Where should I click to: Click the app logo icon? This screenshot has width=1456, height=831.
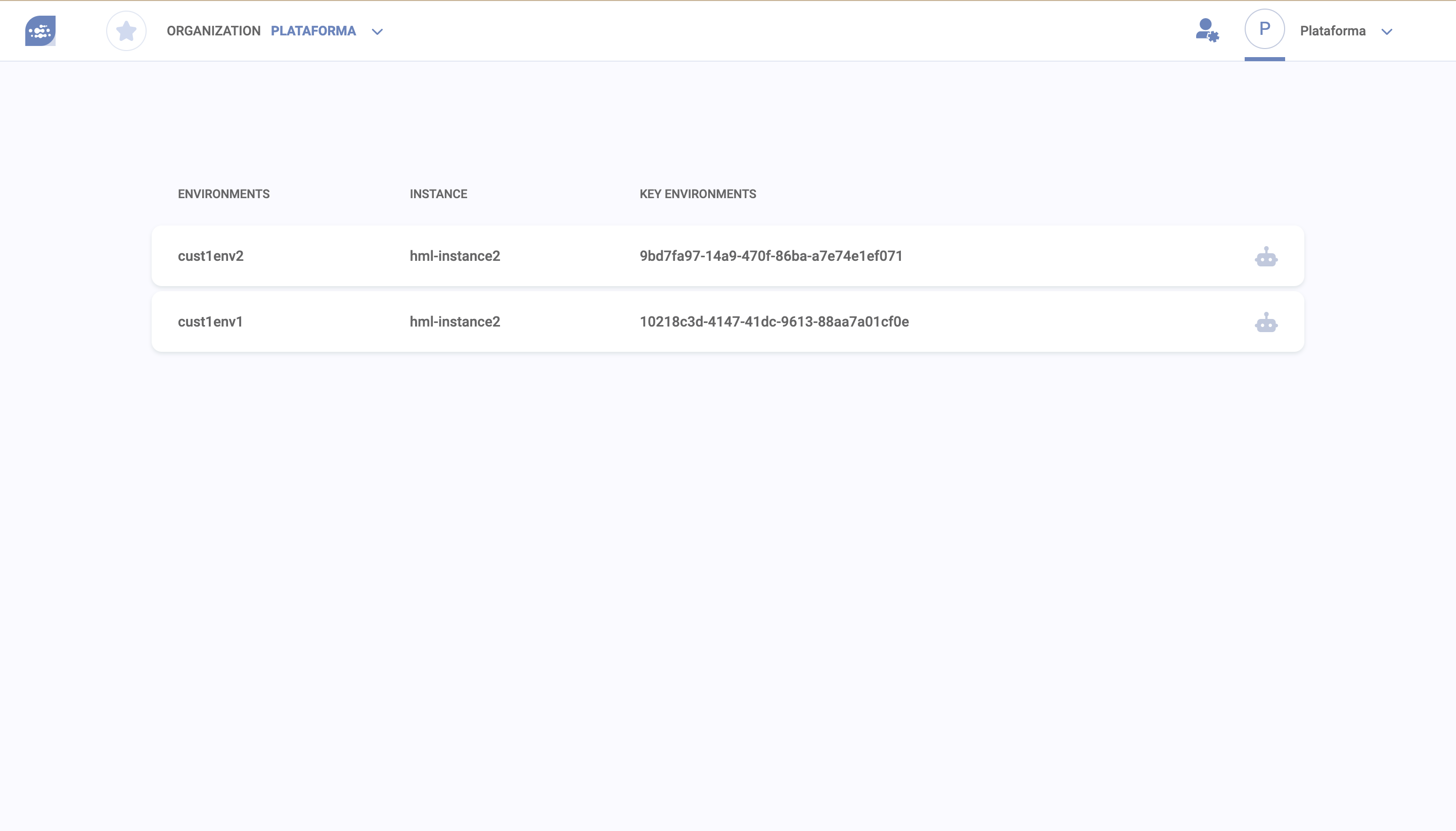point(40,31)
